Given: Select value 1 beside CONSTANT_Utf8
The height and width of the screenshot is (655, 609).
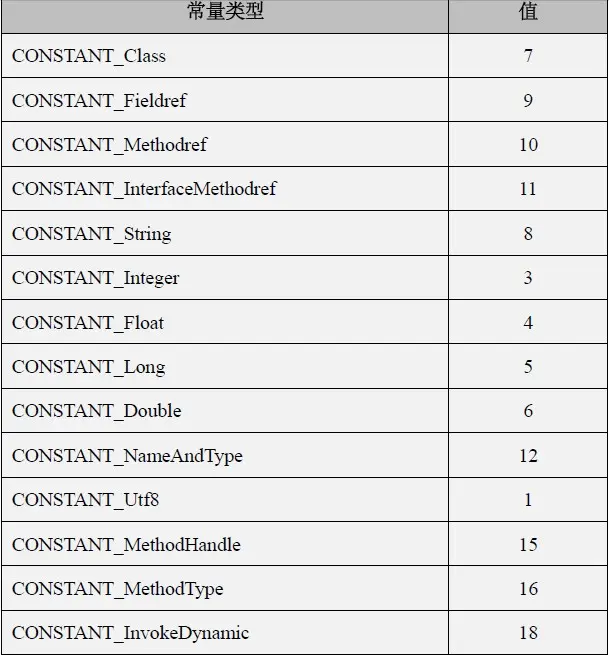Looking at the screenshot, I should click(528, 500).
